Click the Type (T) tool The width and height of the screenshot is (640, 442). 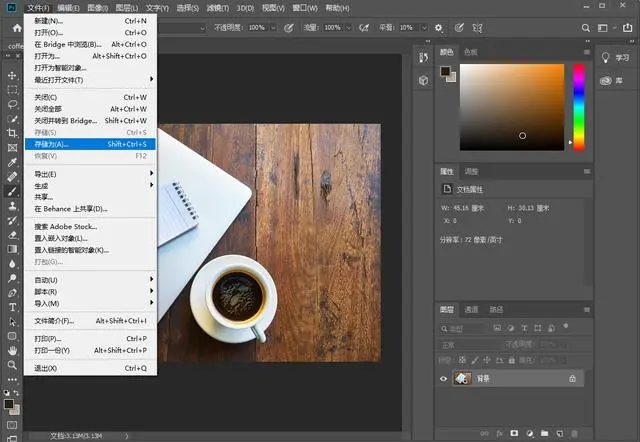(x=12, y=308)
